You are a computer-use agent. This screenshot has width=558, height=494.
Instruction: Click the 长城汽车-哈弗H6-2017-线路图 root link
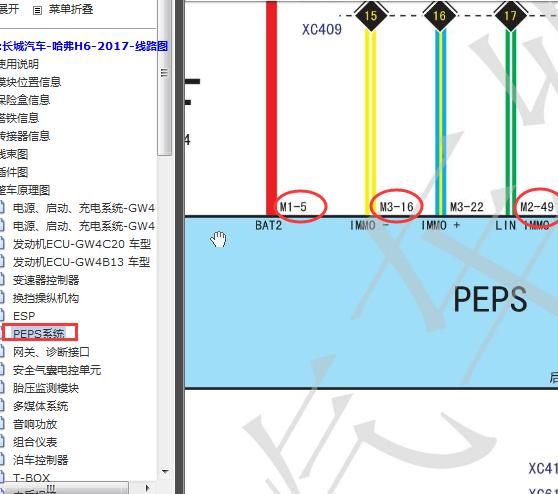point(85,46)
